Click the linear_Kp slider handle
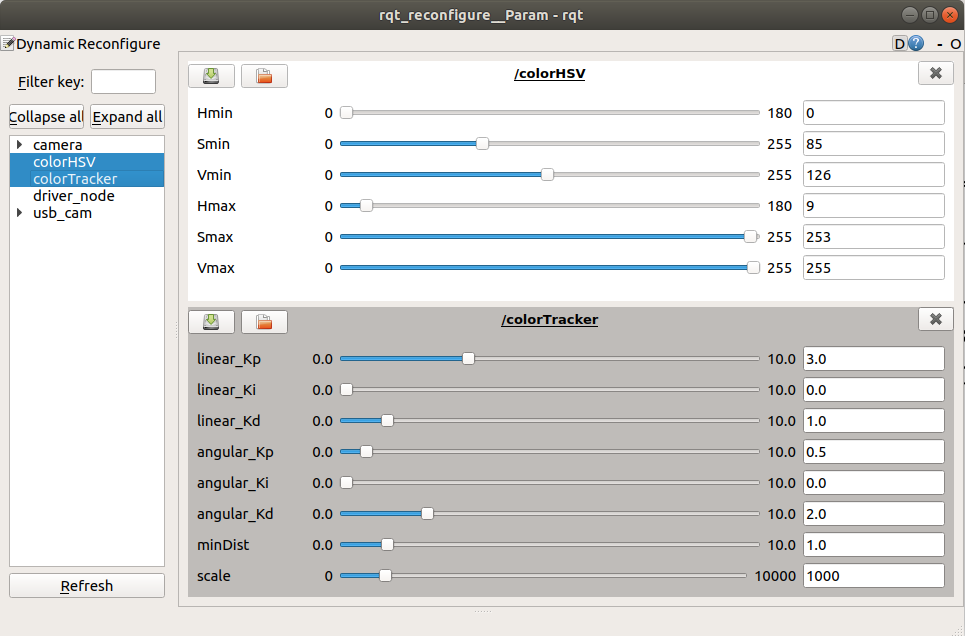965x636 pixels. [x=468, y=358]
